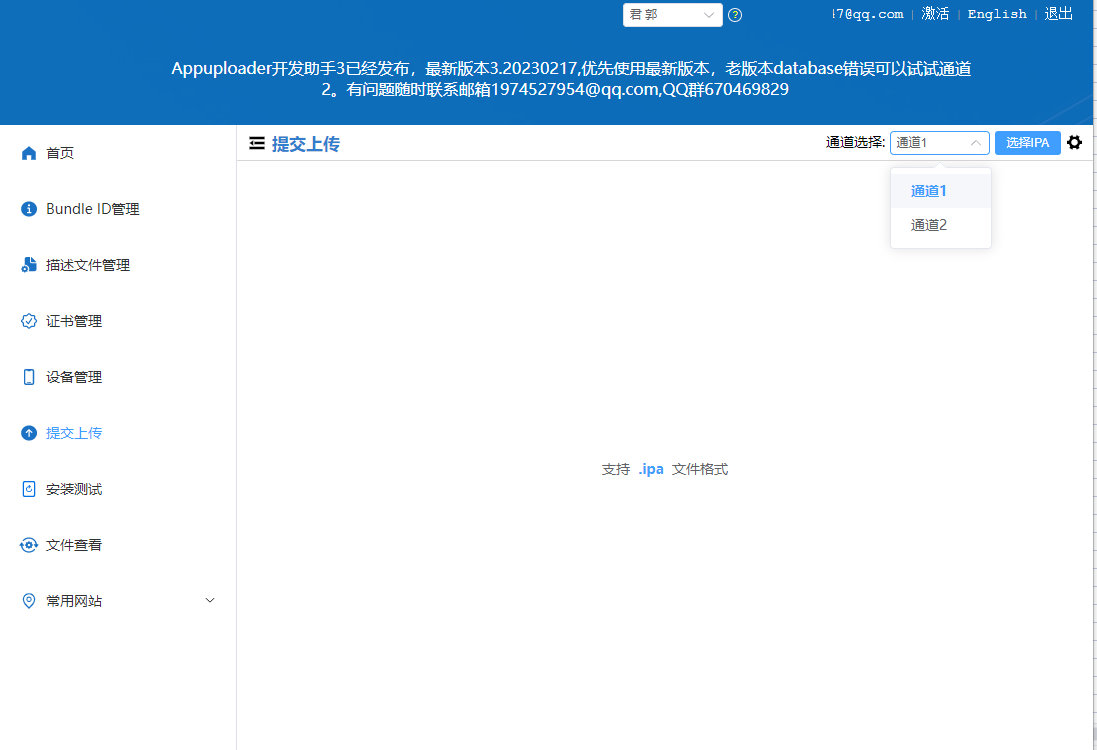Click the home icon in sidebar
Screen dimensions: 1097x750
(29, 153)
